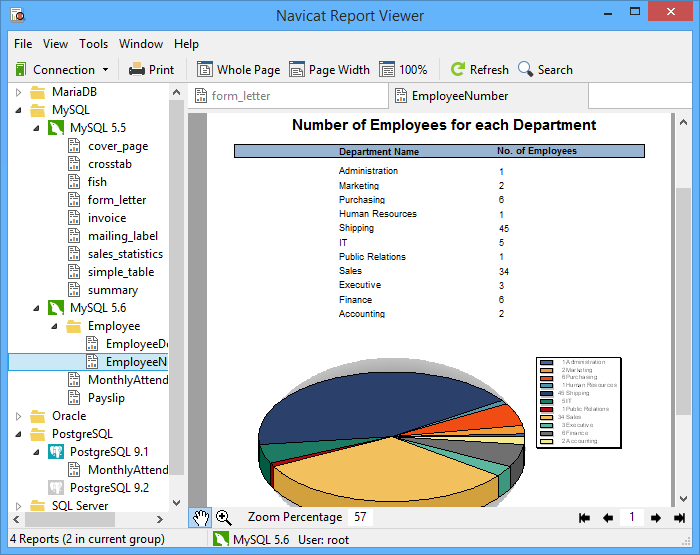Viewport: 700px width, 555px height.
Task: Open the File menu
Action: 23,44
